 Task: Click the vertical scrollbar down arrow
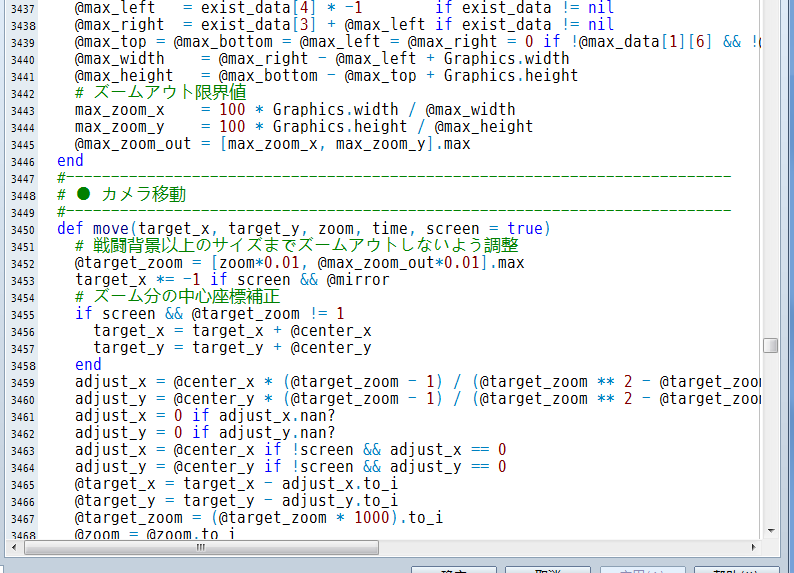coord(771,530)
